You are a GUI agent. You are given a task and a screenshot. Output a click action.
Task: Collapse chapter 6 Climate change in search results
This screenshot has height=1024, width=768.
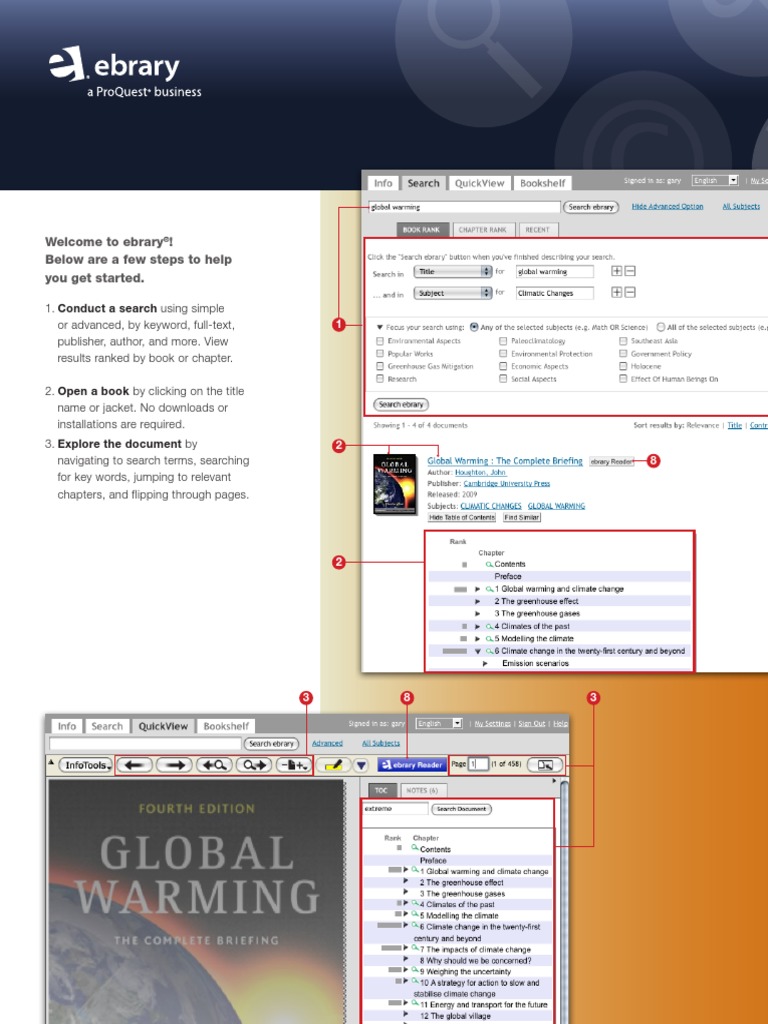pyautogui.click(x=477, y=651)
